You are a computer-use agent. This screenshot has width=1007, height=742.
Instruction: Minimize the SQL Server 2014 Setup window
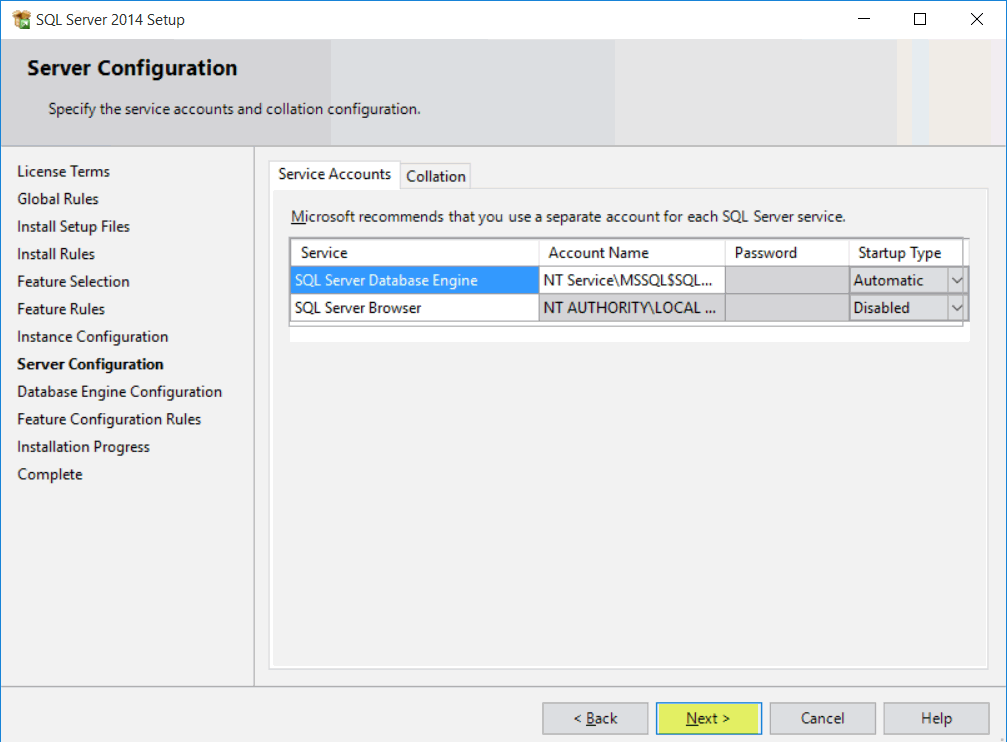864,19
